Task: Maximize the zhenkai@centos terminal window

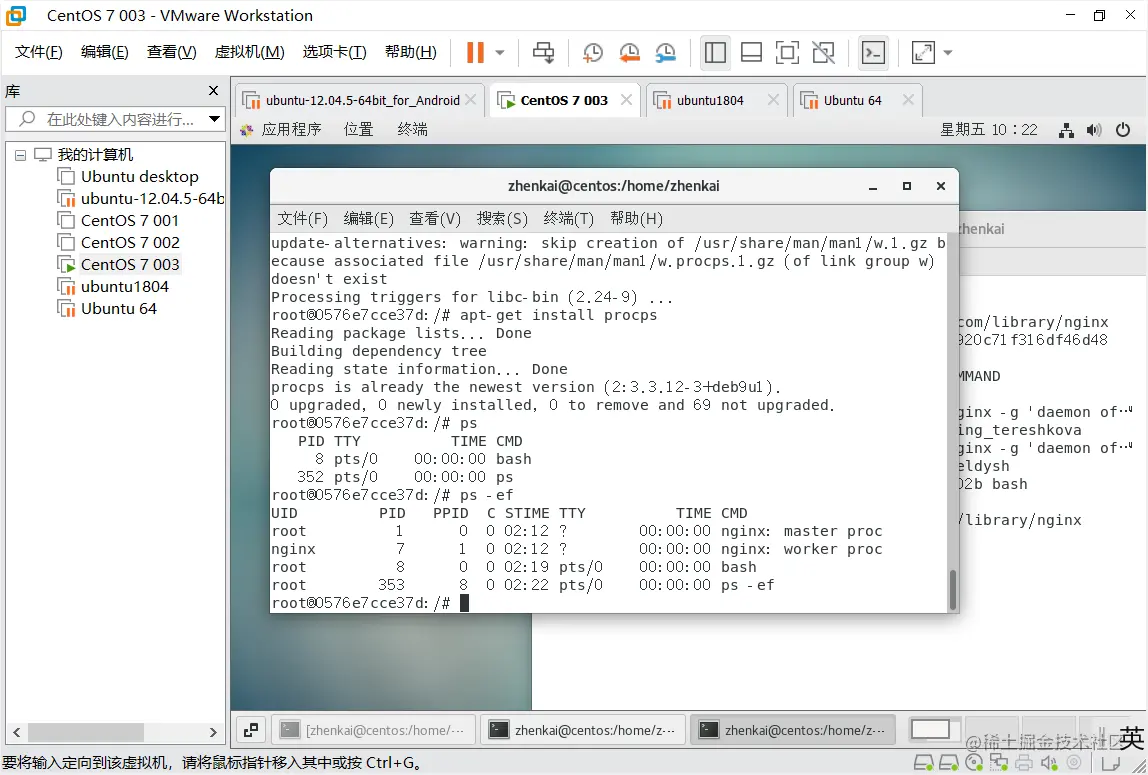Action: tap(906, 187)
